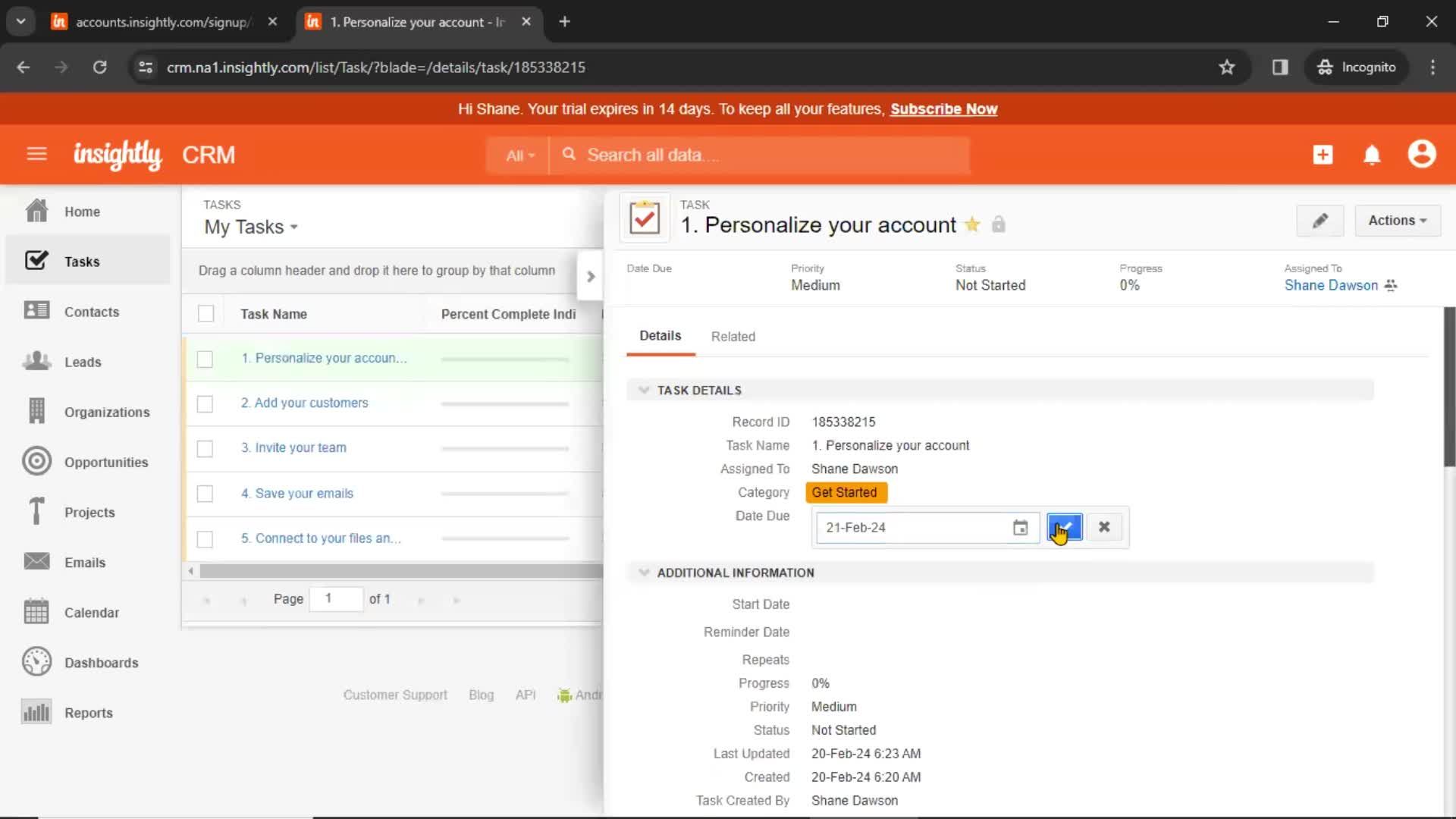Click the Contacts card icon
This screenshot has height=819, width=1456.
tap(36, 311)
